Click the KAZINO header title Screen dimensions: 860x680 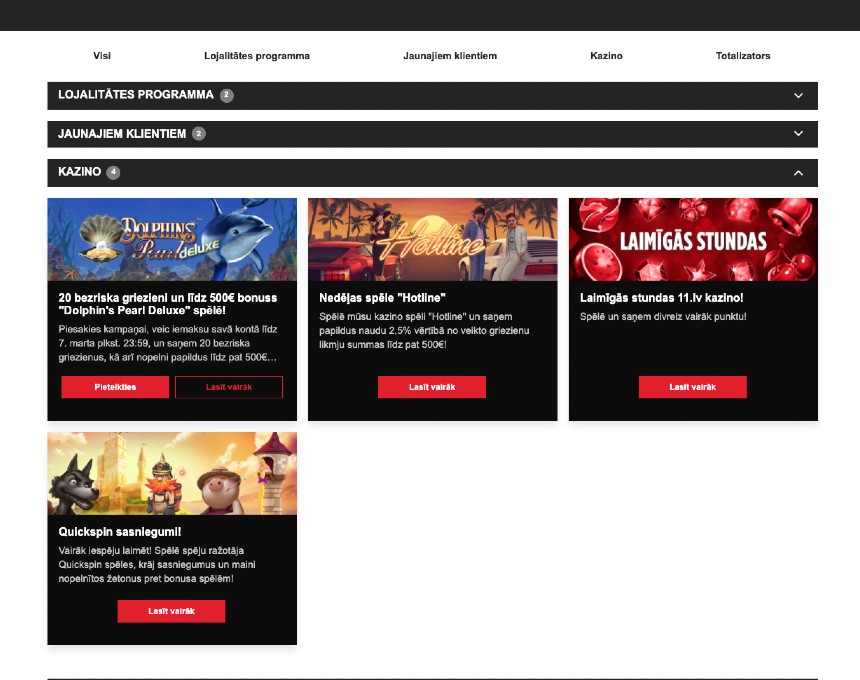(80, 172)
